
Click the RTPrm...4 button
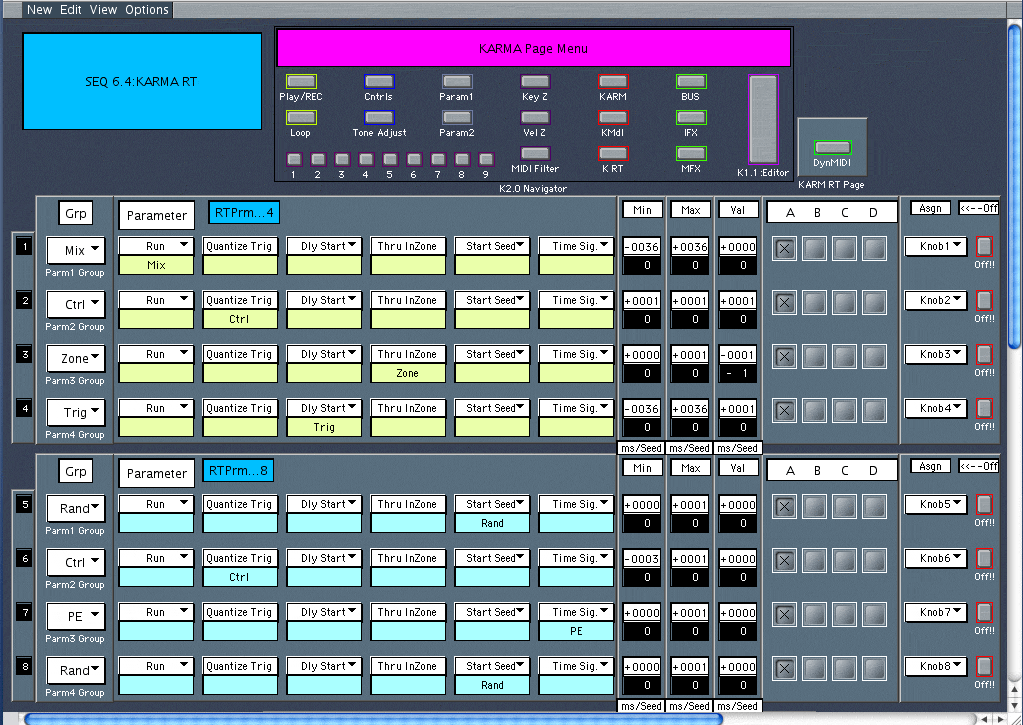pyautogui.click(x=243, y=213)
